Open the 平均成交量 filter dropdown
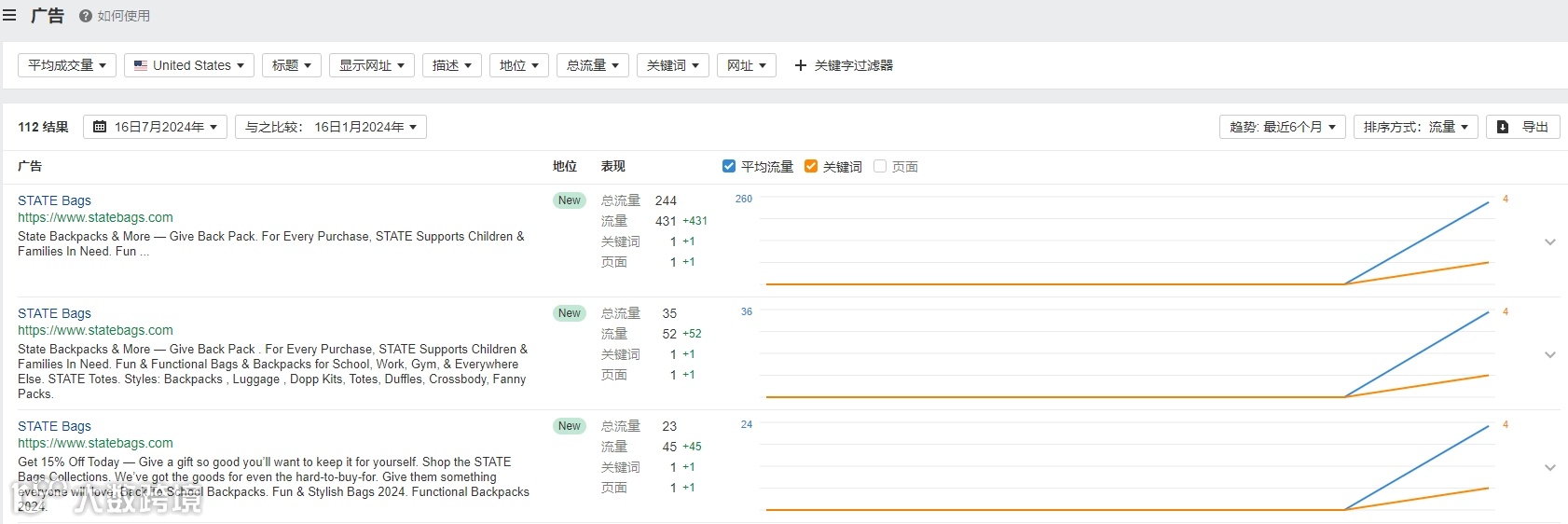Viewport: 1568px width, 524px height. pyautogui.click(x=67, y=65)
